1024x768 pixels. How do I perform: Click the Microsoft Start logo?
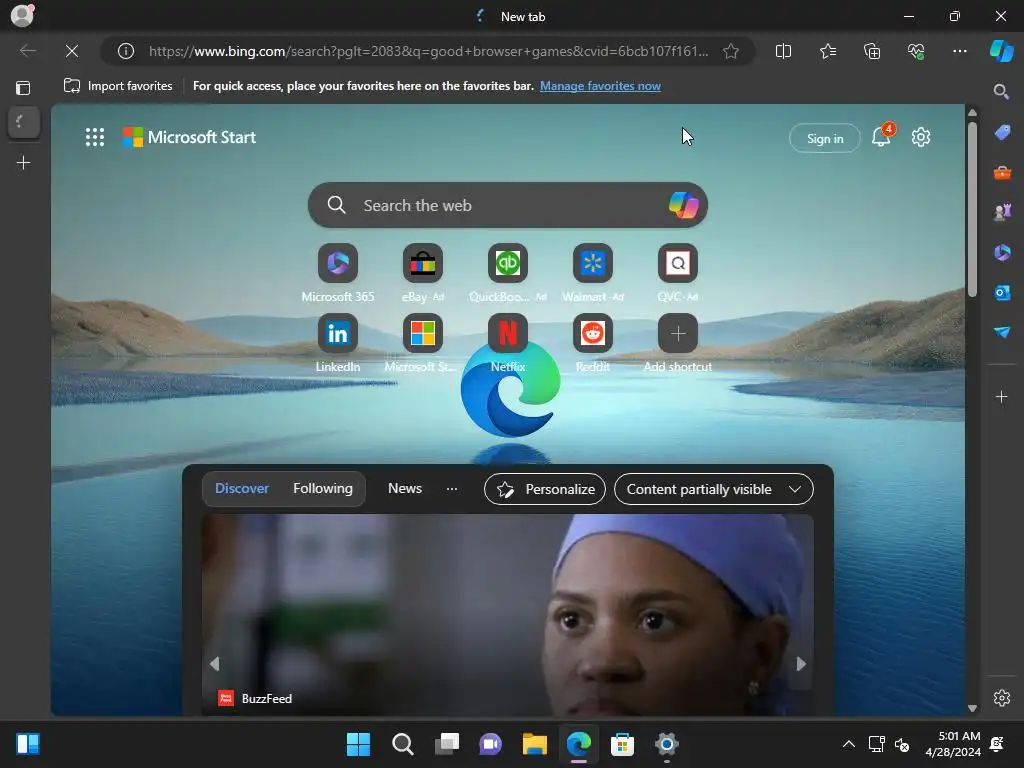(189, 137)
